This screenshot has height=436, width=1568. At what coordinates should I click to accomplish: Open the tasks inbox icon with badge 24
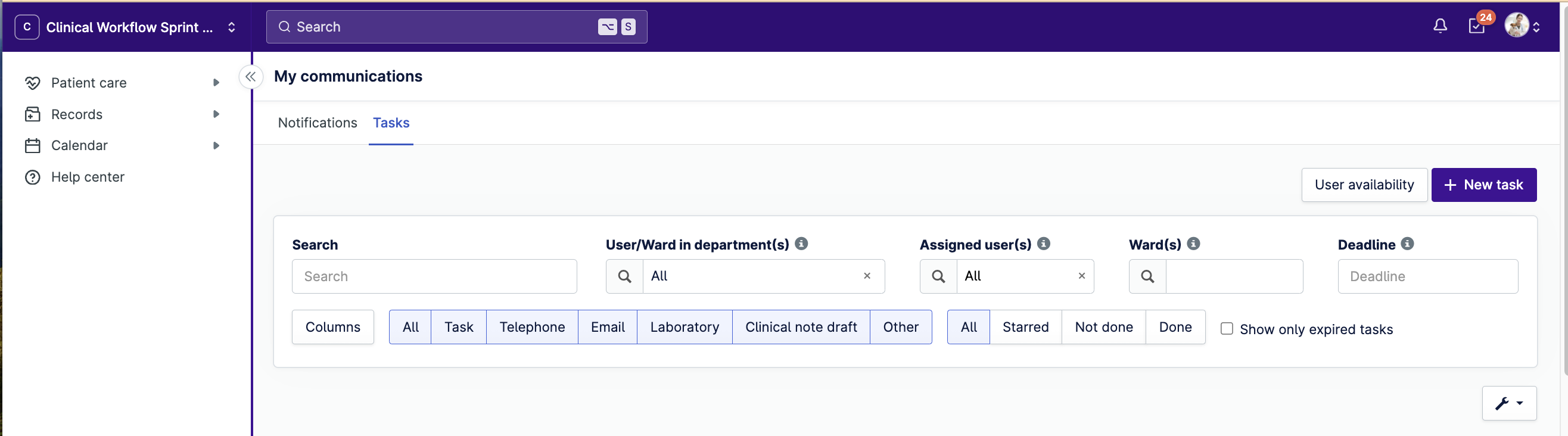1476,26
